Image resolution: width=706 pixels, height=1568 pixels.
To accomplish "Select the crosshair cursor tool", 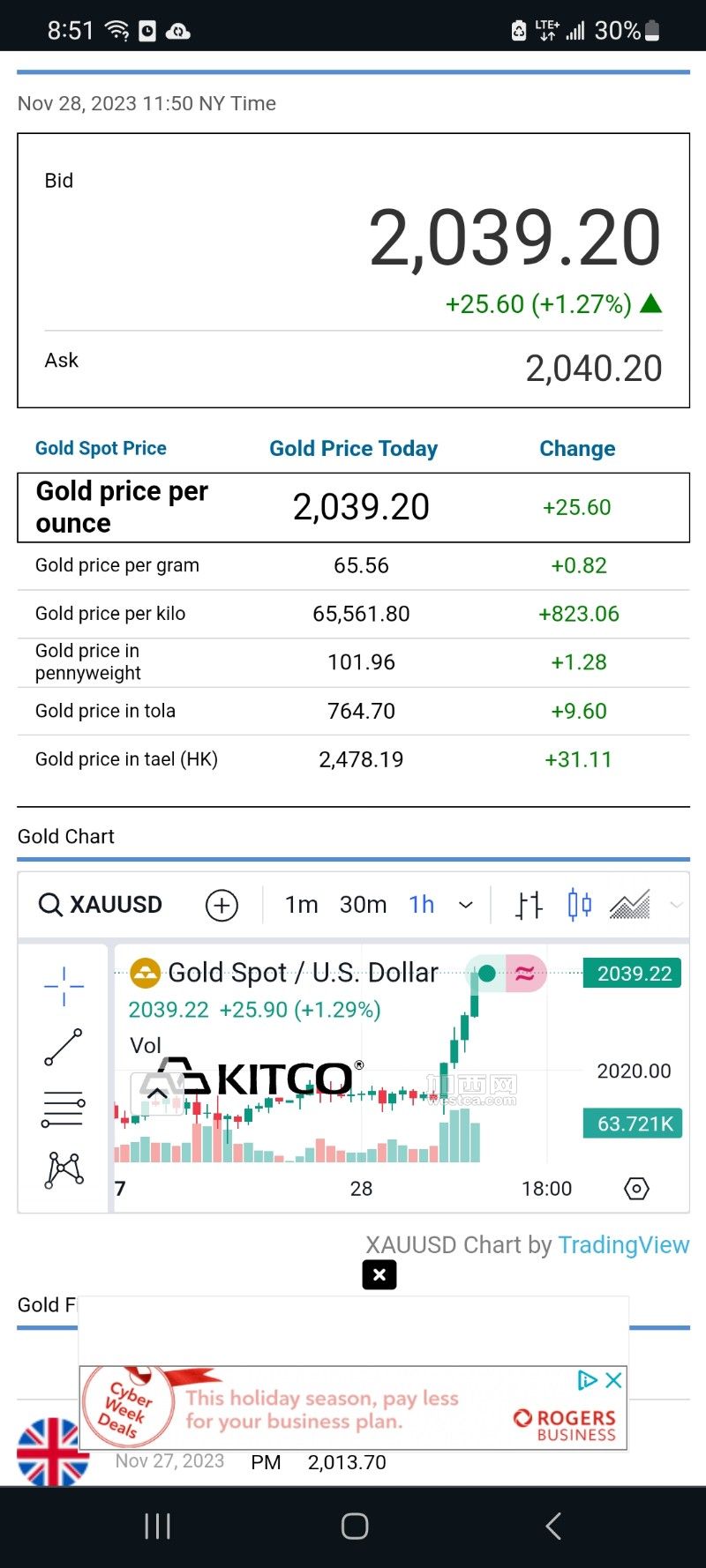I will (64, 986).
